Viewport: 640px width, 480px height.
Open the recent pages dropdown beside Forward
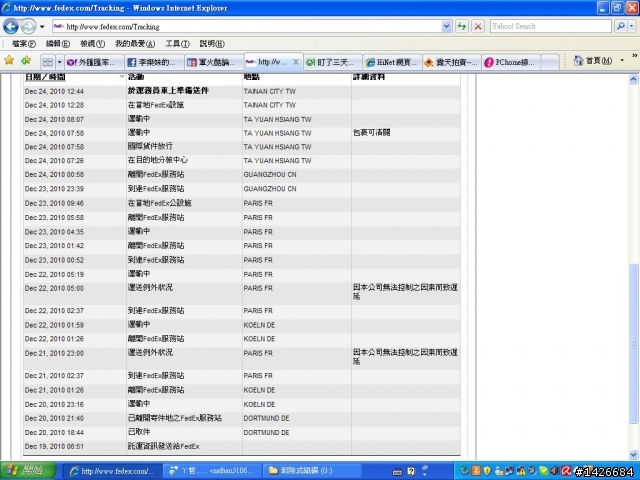pyautogui.click(x=42, y=27)
